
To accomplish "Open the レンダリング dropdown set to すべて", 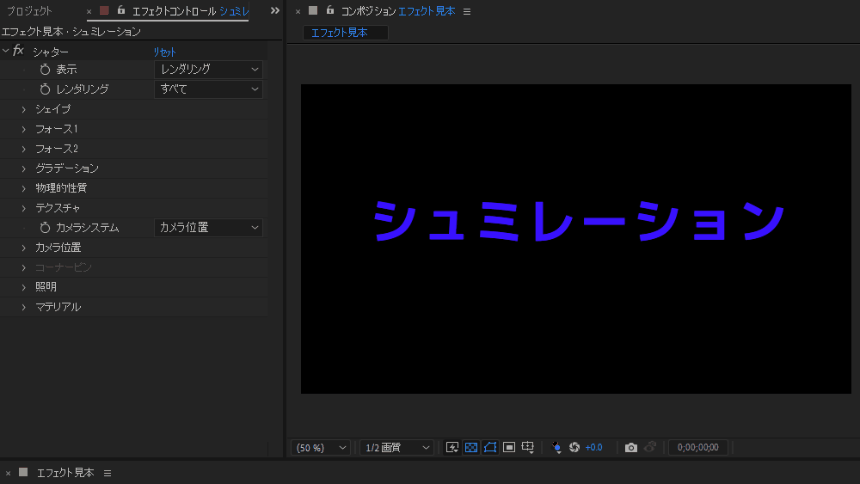I will [x=208, y=89].
